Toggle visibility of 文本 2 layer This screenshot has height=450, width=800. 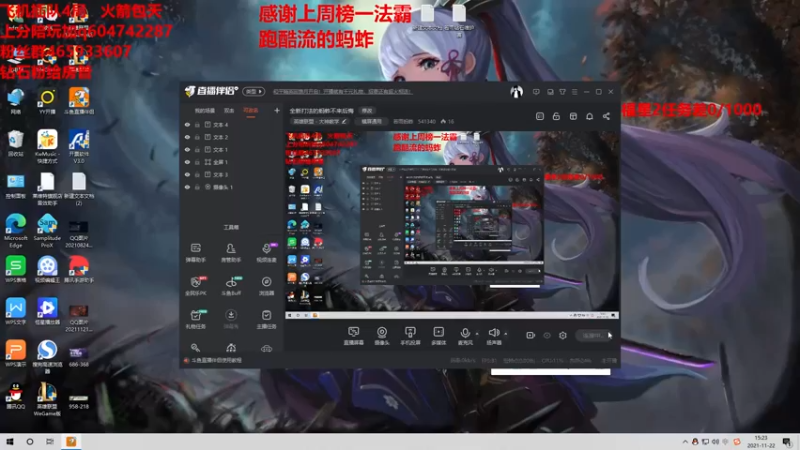(187, 137)
